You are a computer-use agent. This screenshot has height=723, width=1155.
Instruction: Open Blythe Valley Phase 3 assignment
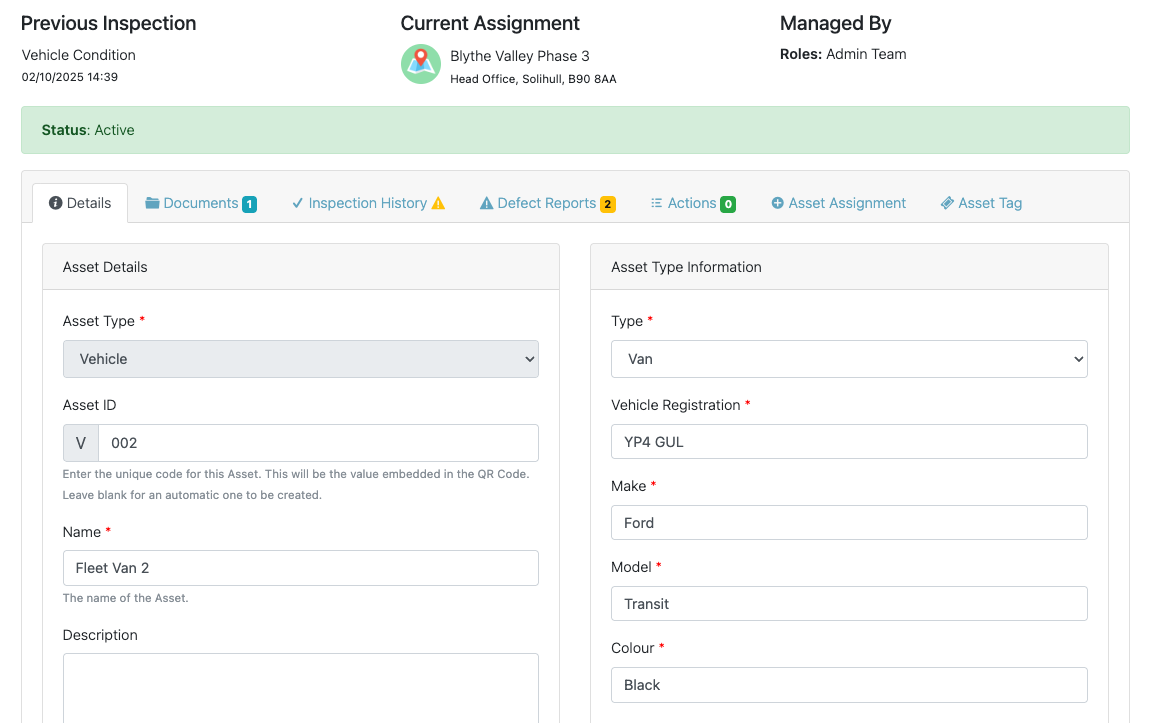click(519, 56)
